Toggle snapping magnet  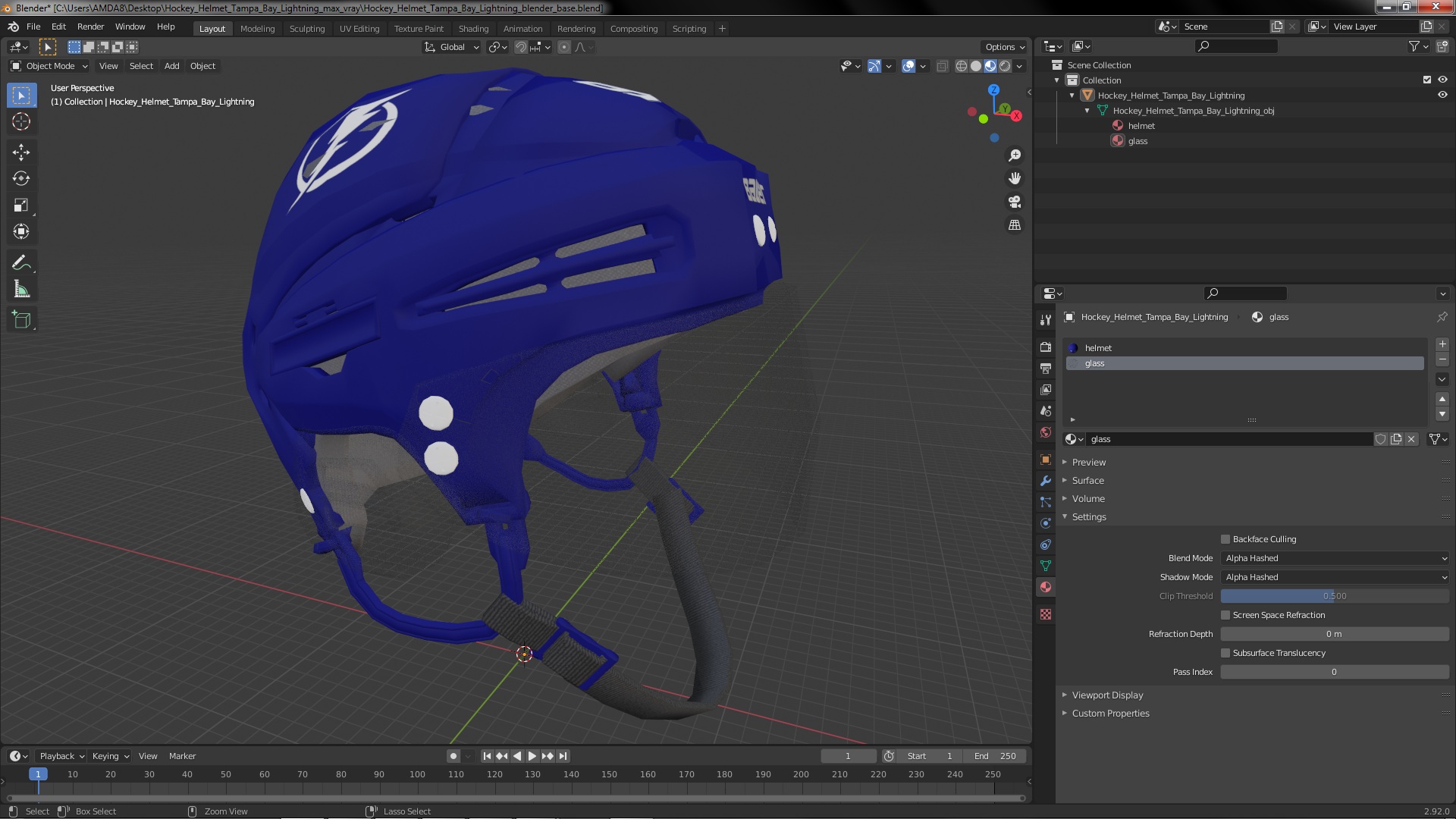[521, 47]
